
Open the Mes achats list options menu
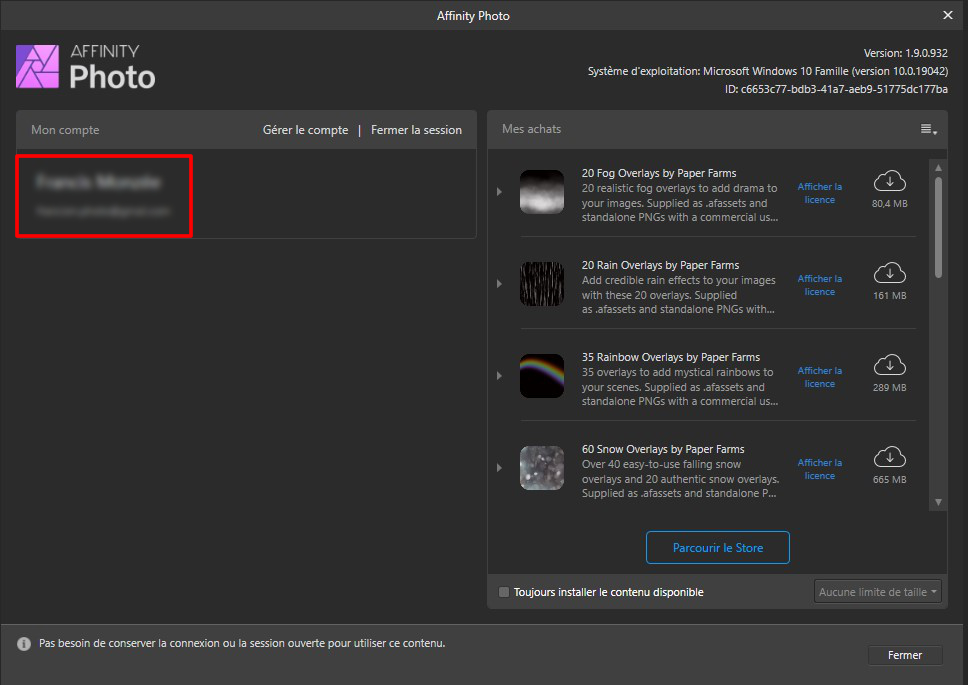928,130
